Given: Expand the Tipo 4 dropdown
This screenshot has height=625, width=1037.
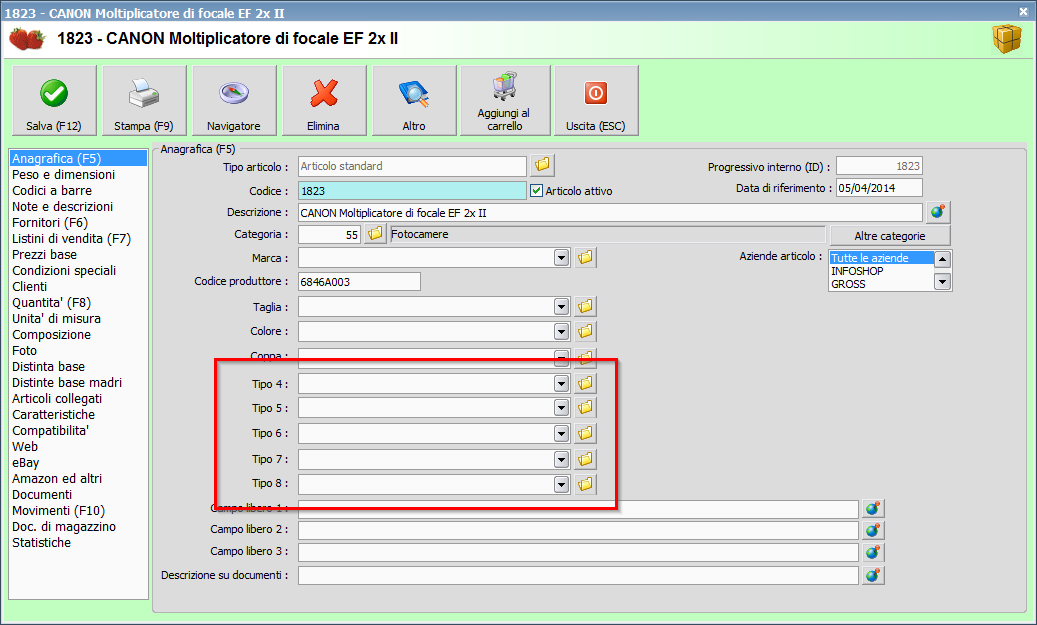Looking at the screenshot, I should [561, 384].
